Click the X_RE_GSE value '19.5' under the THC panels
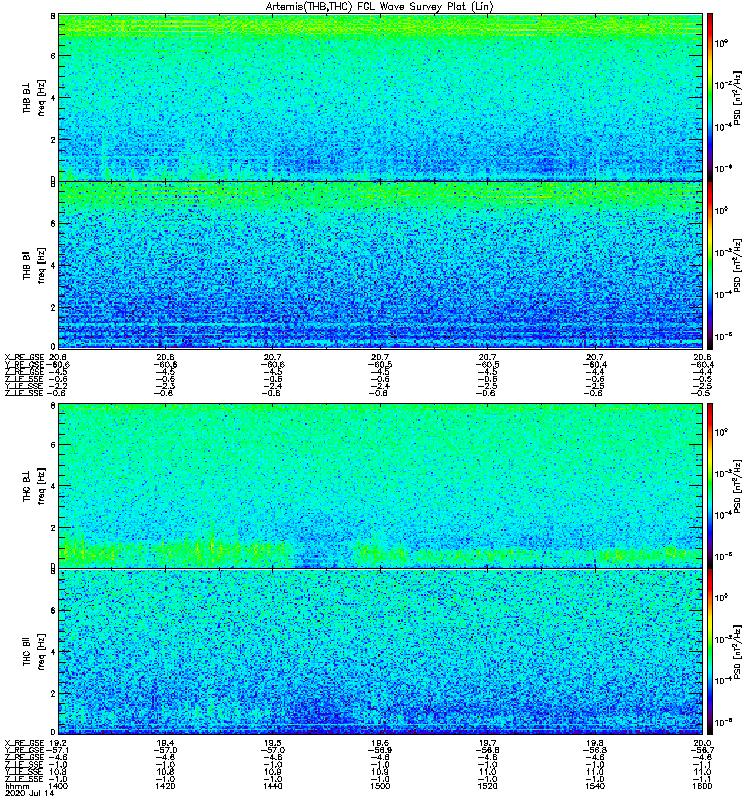This screenshot has width=750, height=800. click(273, 743)
